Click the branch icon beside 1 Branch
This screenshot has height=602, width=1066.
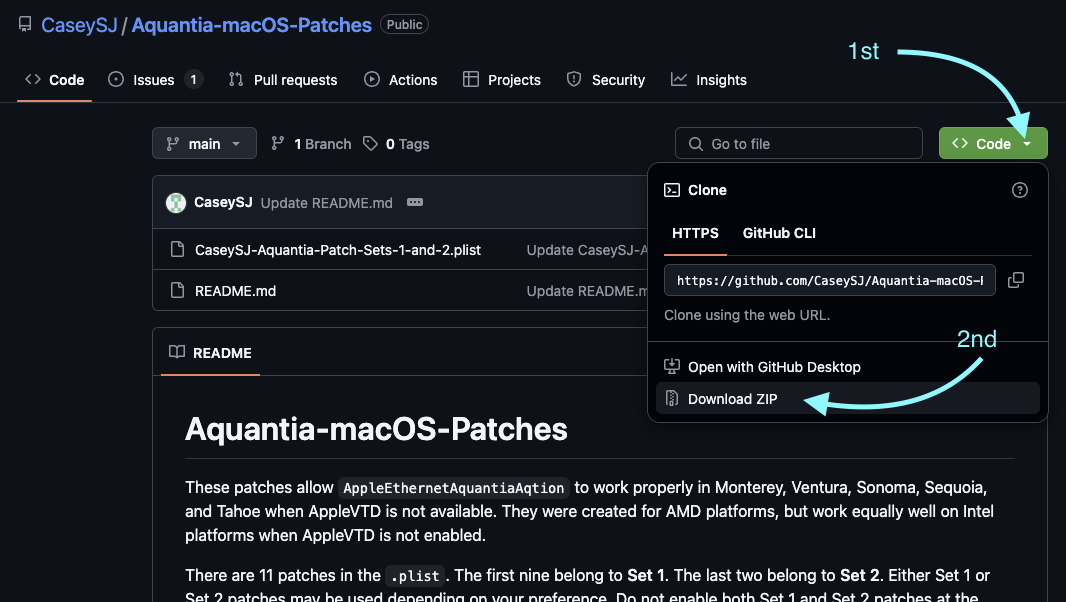pos(277,143)
